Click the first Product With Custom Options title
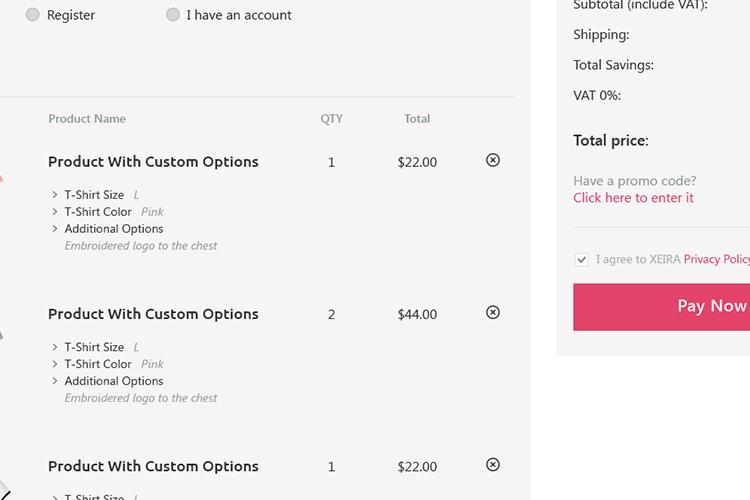 [x=153, y=162]
